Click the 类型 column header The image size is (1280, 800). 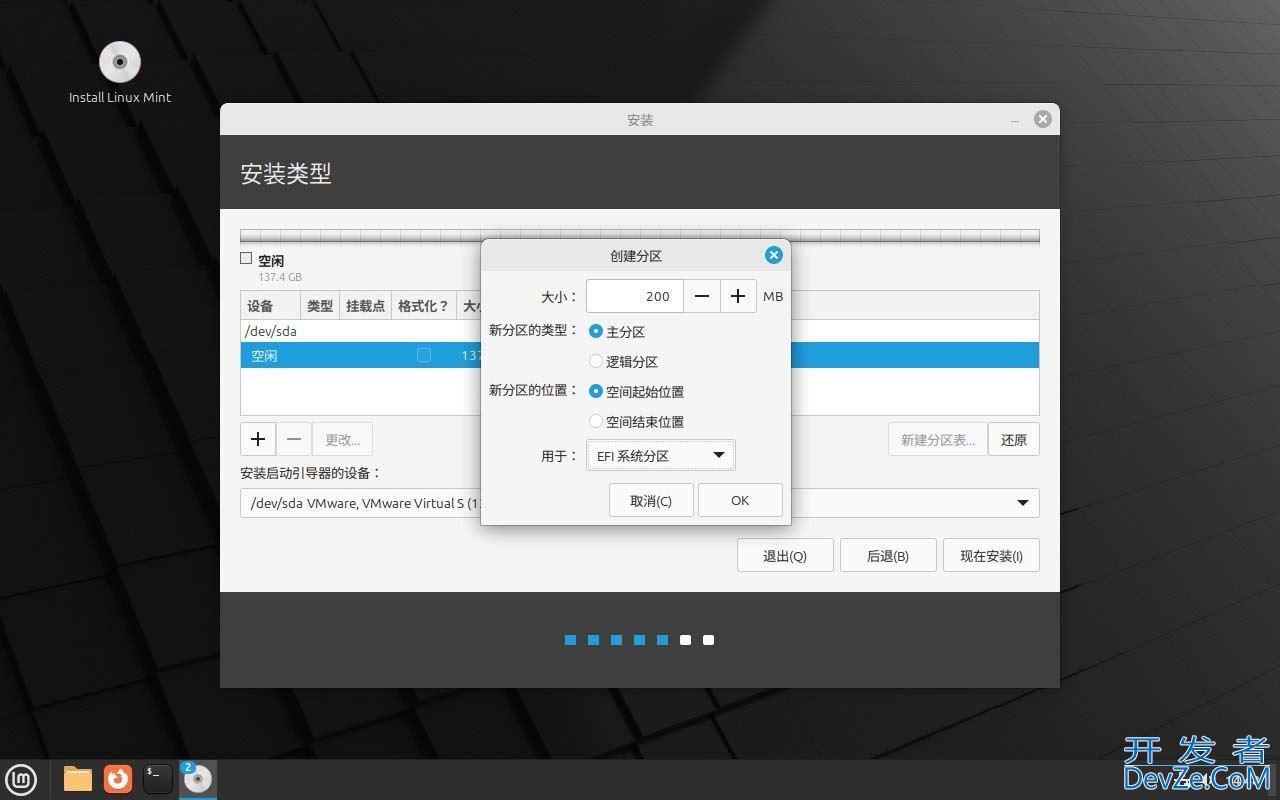(320, 306)
